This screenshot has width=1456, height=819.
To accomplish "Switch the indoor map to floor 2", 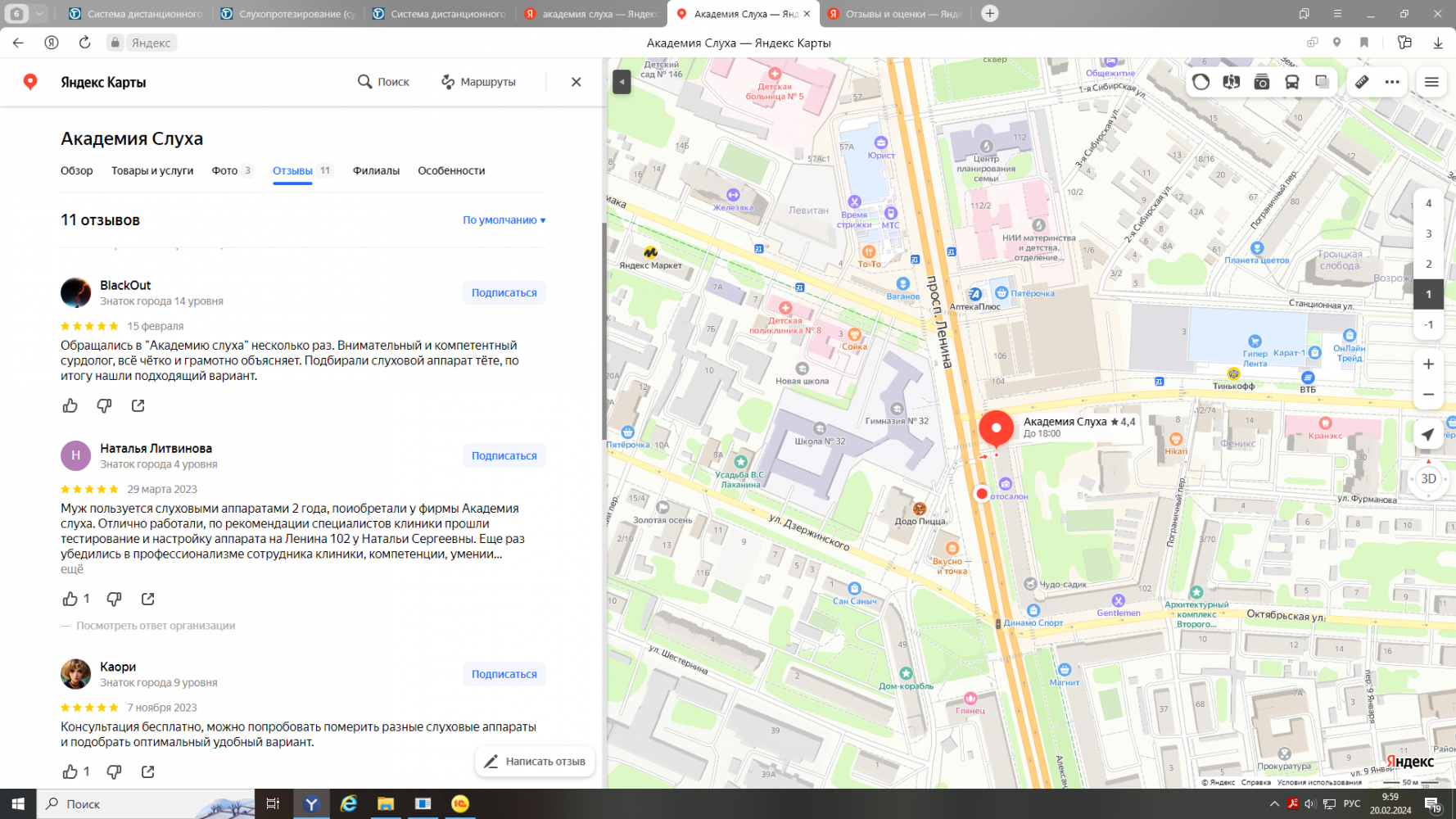I will point(1428,264).
